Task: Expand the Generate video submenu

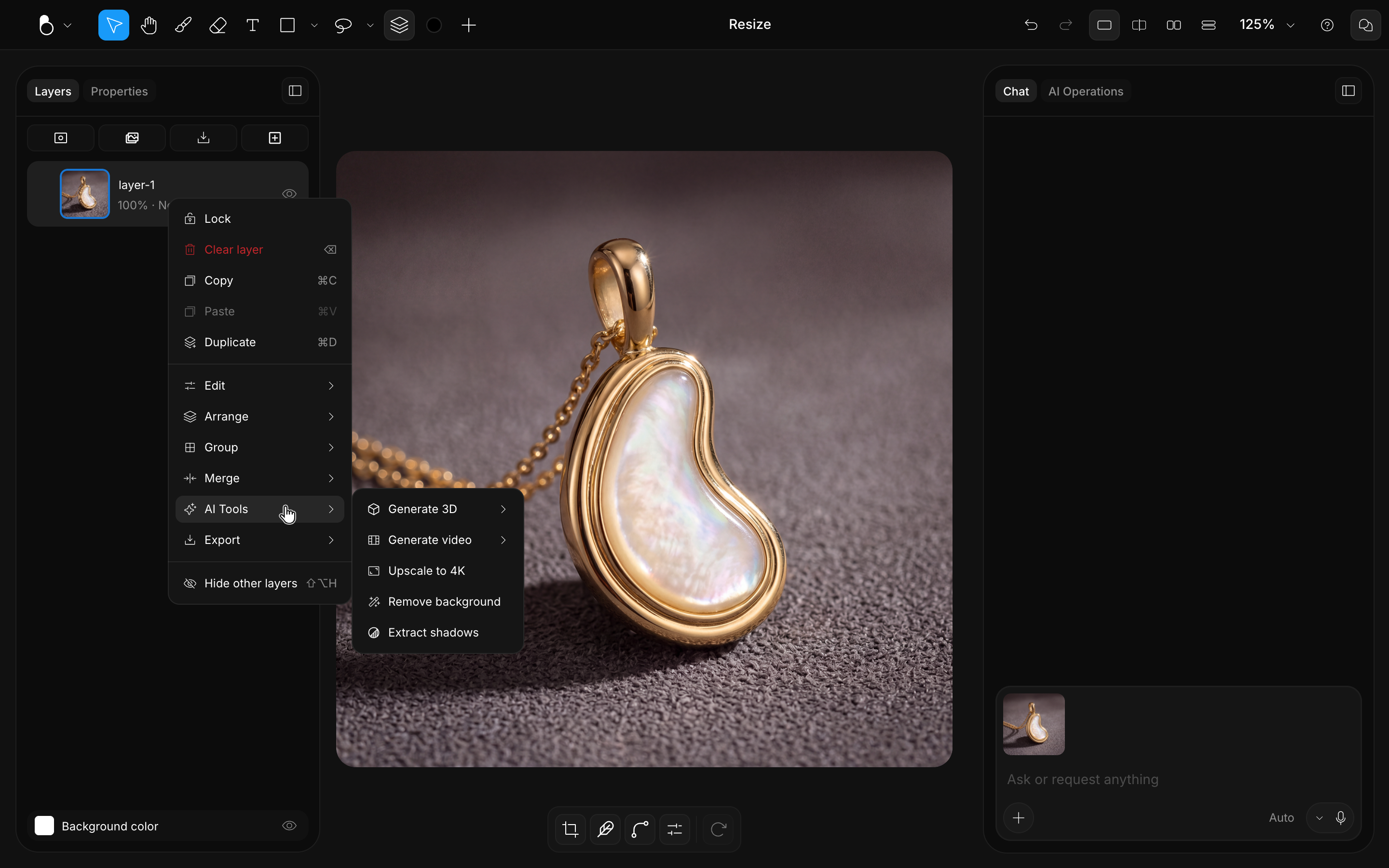Action: (x=438, y=540)
